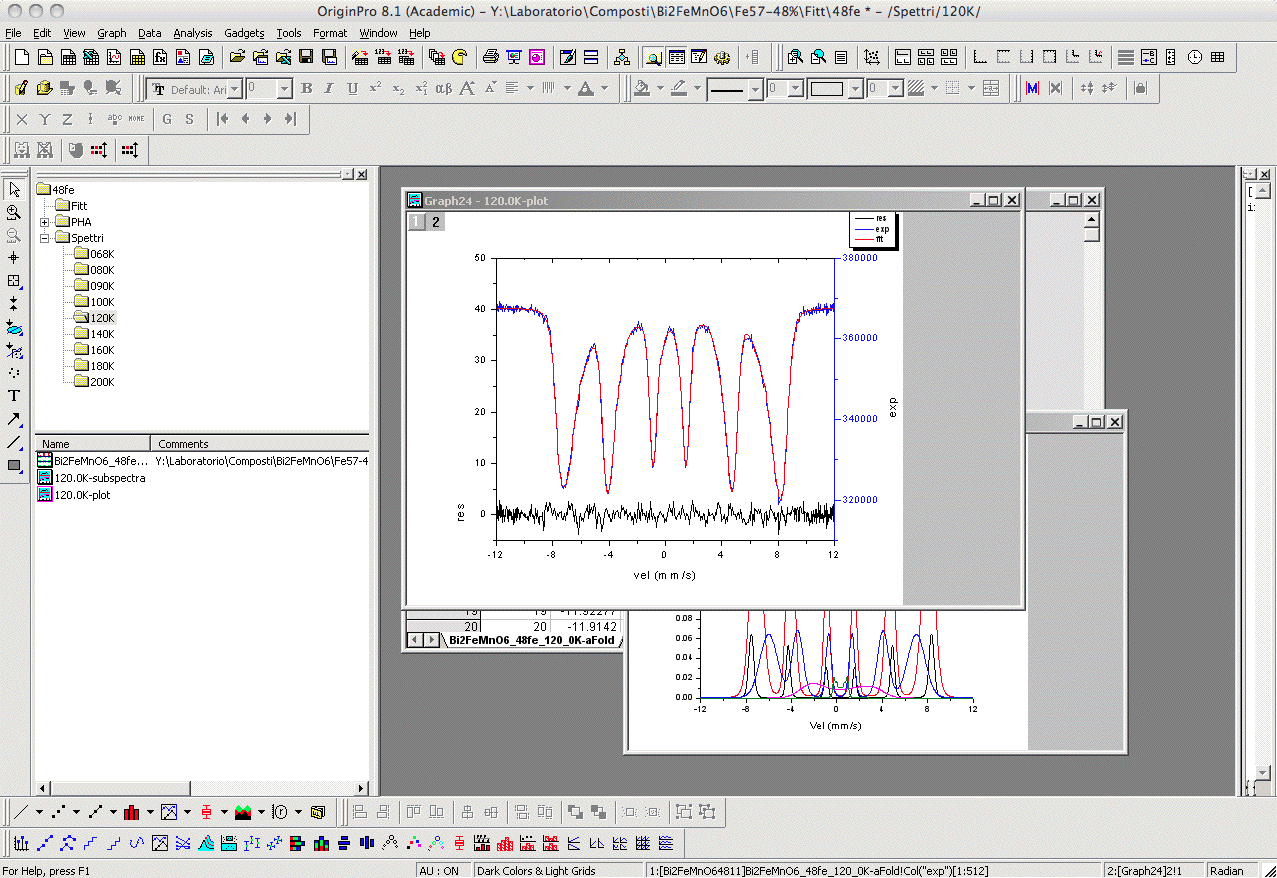1277x878 pixels.
Task: Click the Add Masked Points (M) icon
Action: click(x=1032, y=89)
